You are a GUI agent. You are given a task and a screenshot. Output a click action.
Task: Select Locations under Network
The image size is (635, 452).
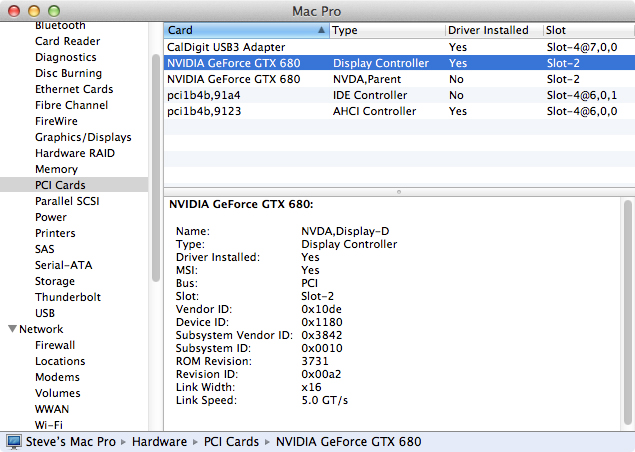(x=60, y=361)
